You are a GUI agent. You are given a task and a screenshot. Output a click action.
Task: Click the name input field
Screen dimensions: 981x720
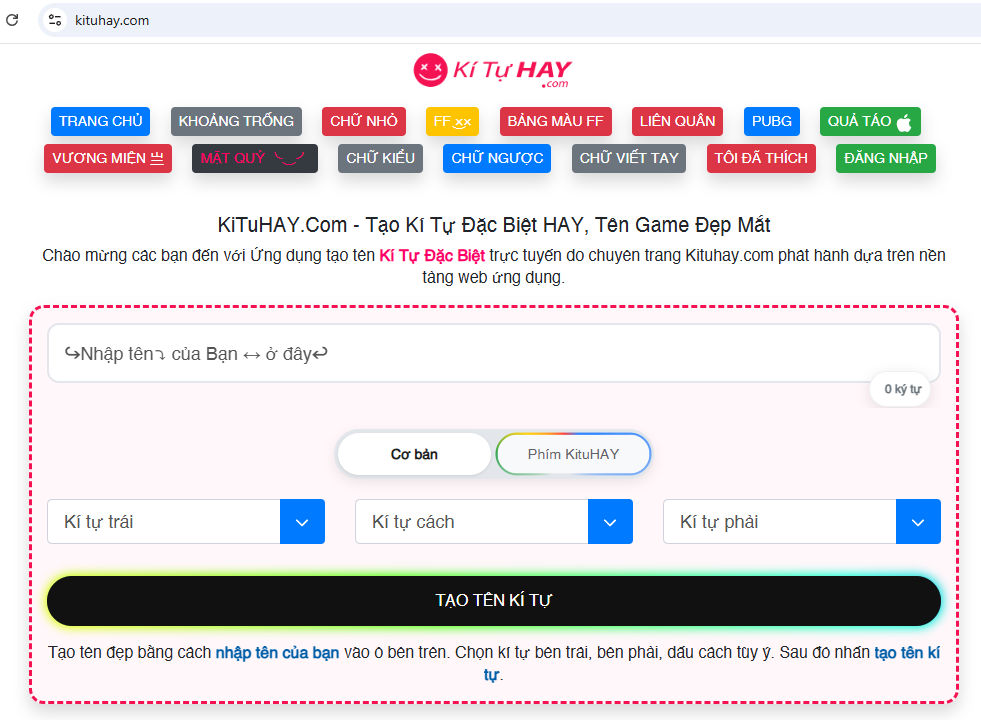click(x=494, y=353)
